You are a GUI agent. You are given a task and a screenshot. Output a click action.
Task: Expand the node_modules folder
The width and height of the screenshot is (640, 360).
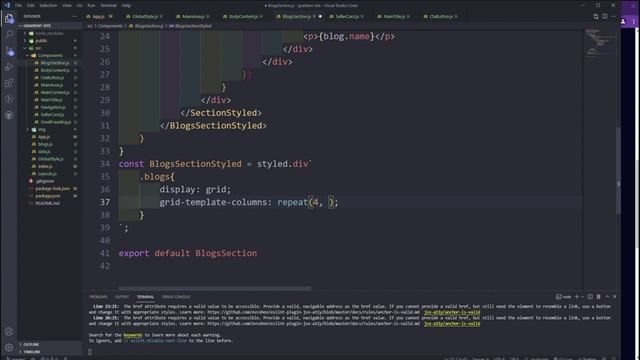49,33
